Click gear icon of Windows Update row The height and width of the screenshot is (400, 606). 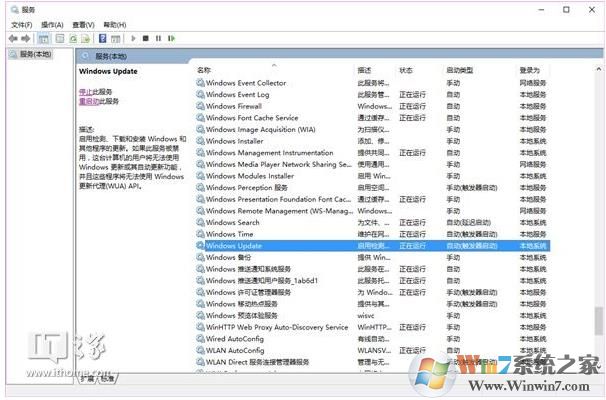(x=200, y=245)
